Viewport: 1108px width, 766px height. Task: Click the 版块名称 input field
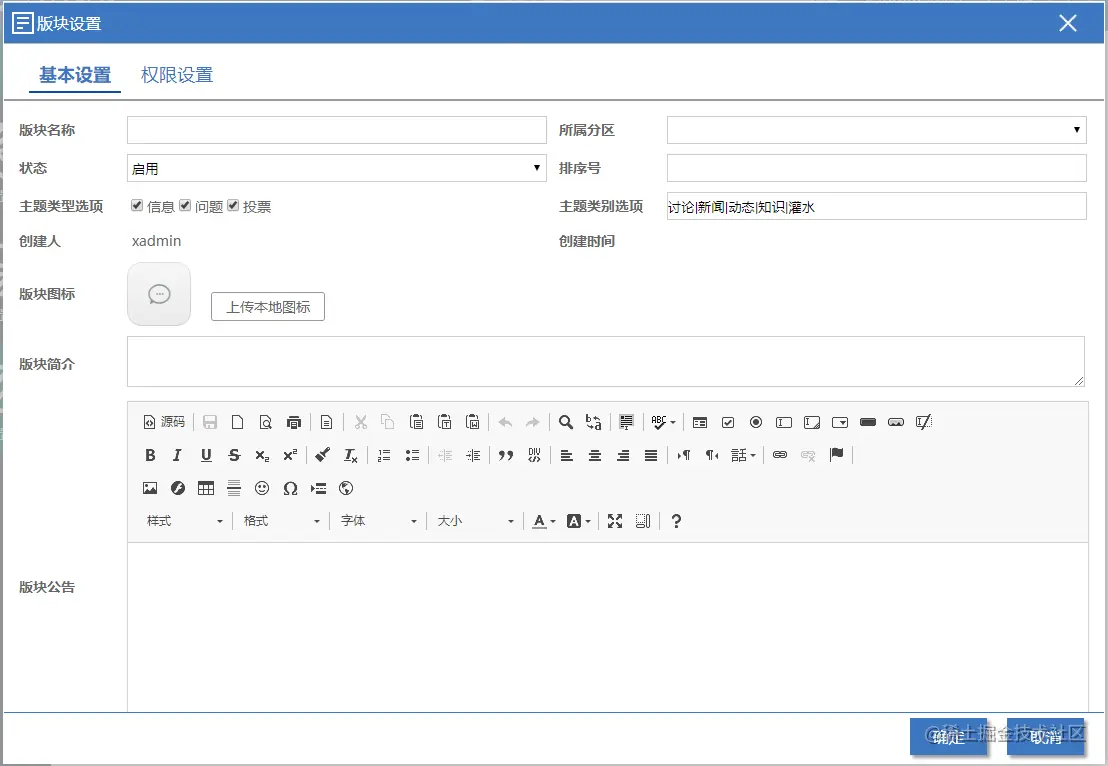tap(336, 130)
